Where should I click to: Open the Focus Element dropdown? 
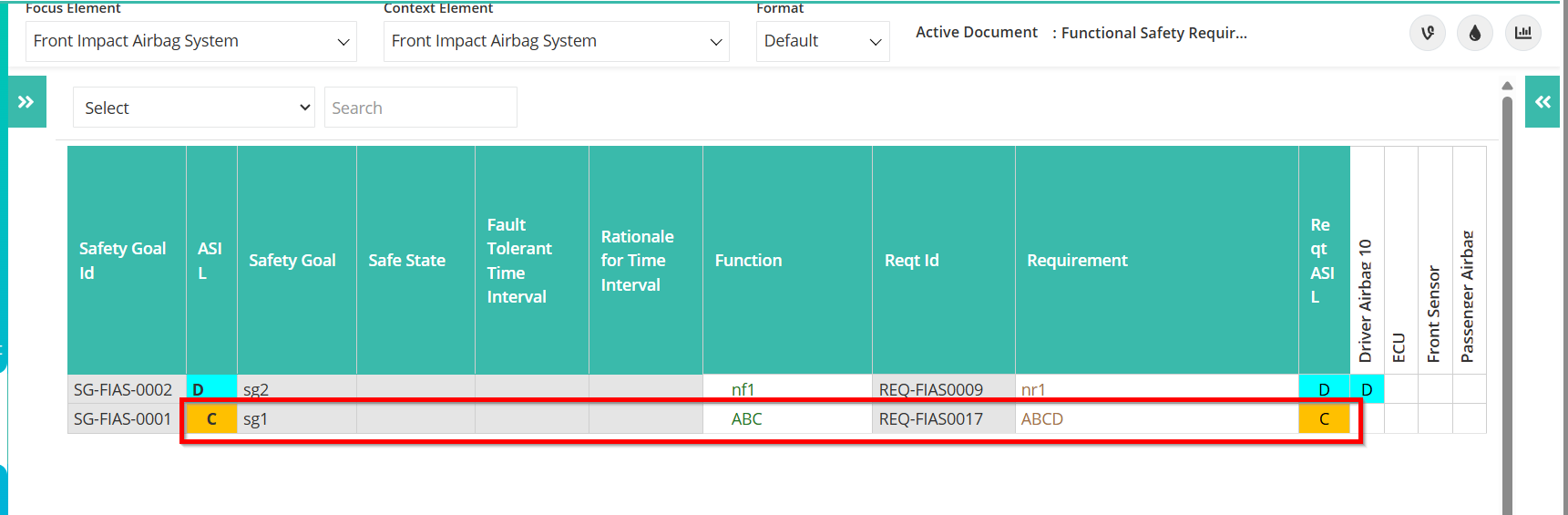tap(191, 41)
